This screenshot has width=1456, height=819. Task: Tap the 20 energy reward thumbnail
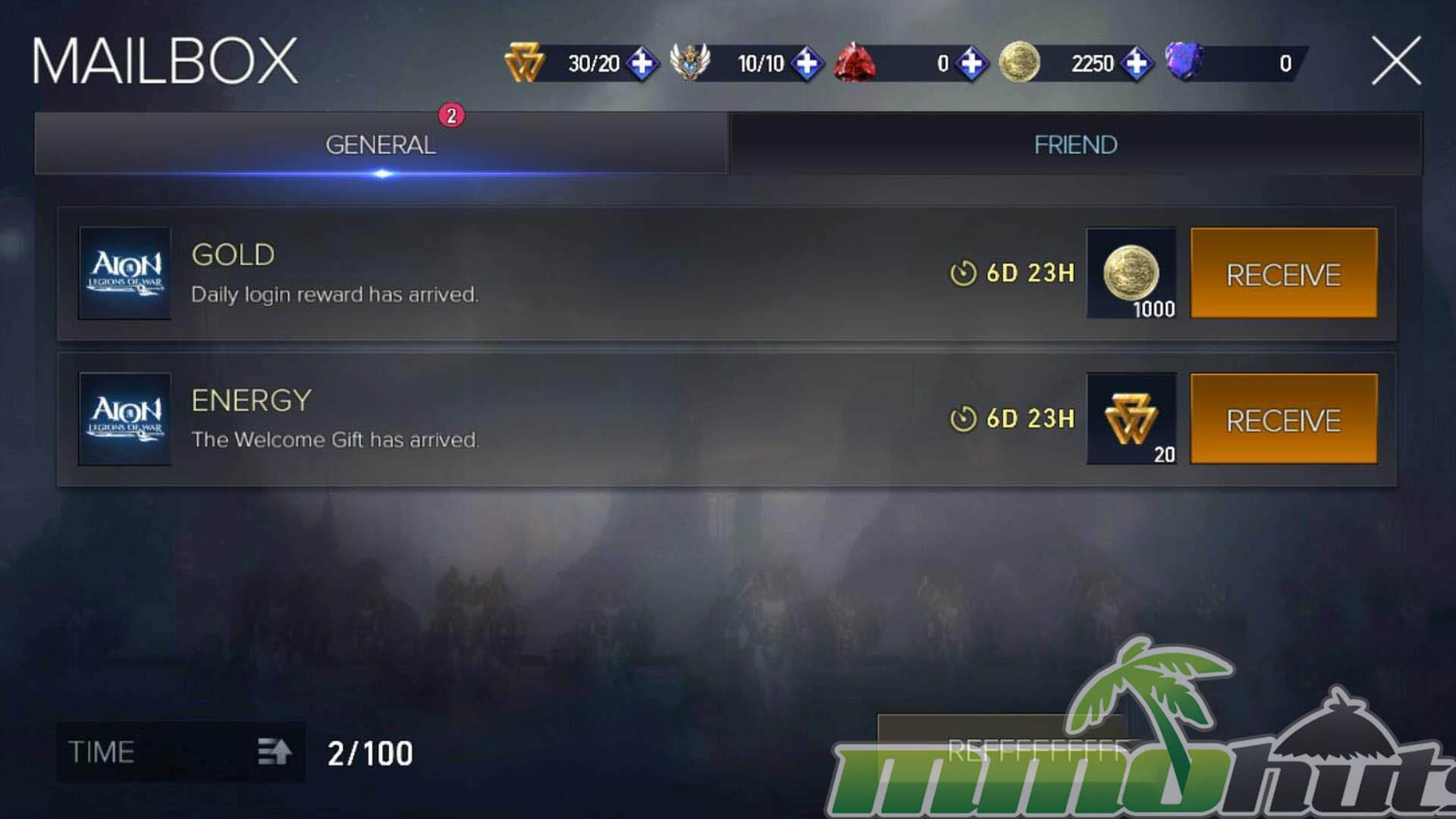click(1131, 419)
